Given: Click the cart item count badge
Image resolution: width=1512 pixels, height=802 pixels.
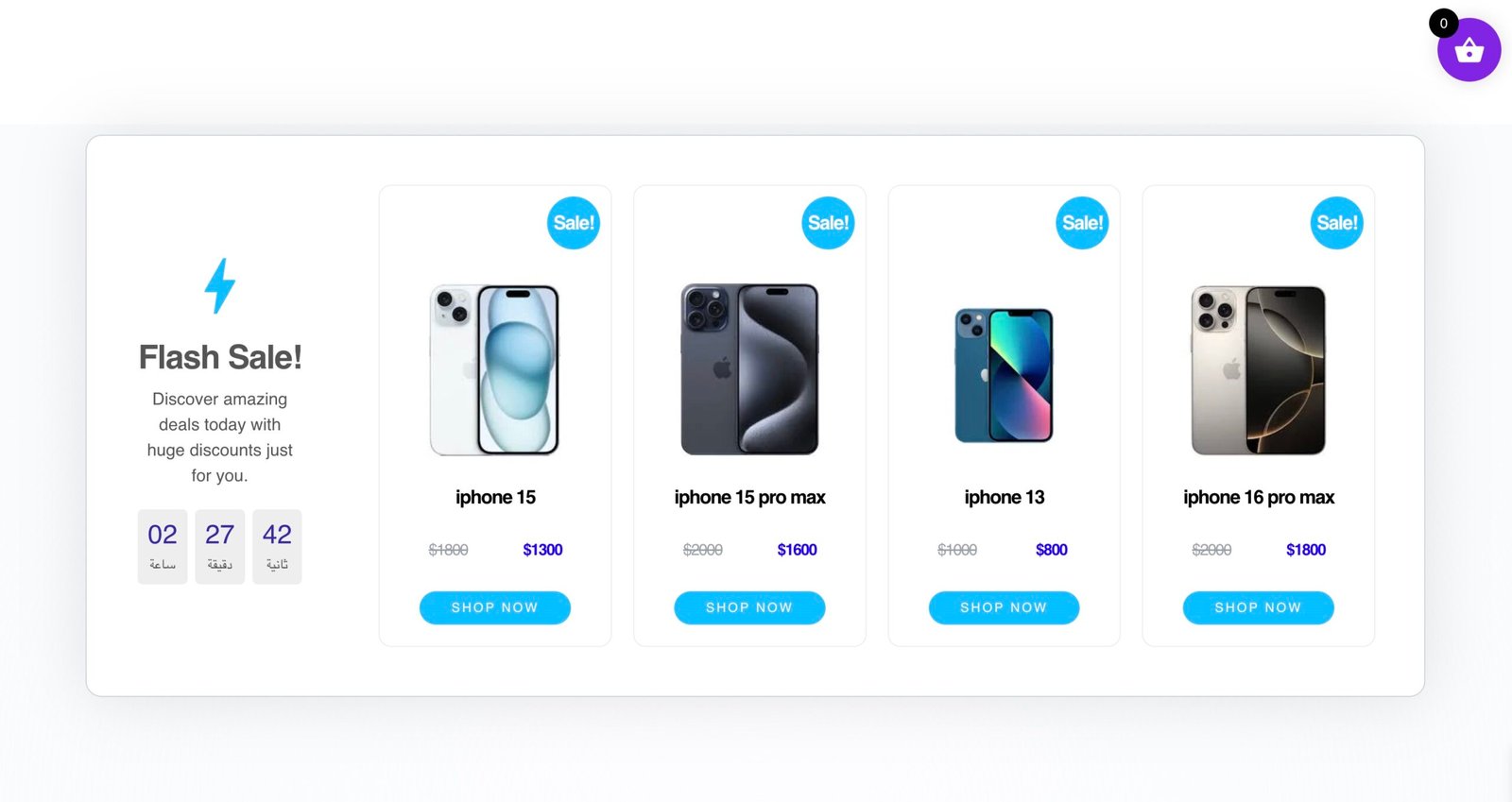Looking at the screenshot, I should [x=1443, y=24].
